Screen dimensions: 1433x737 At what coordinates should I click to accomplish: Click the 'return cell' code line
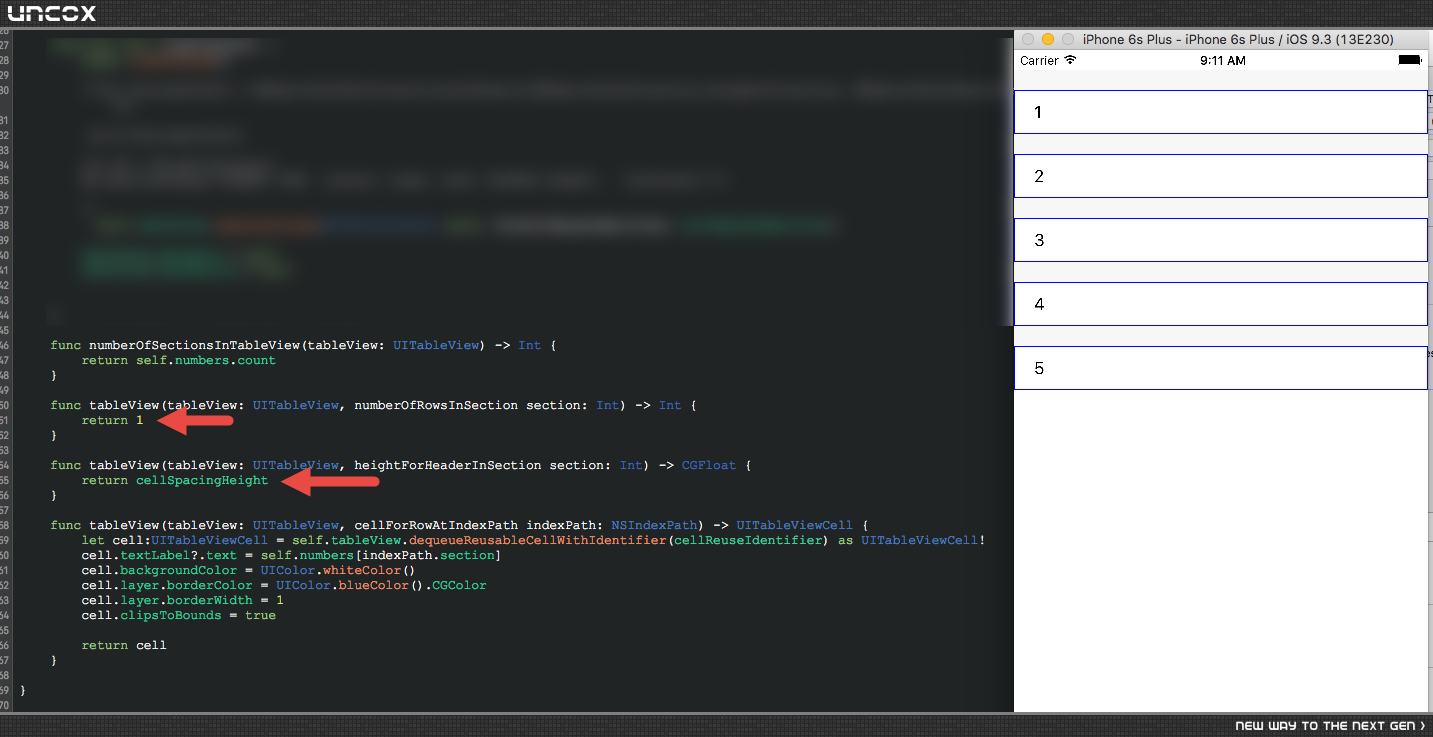124,645
